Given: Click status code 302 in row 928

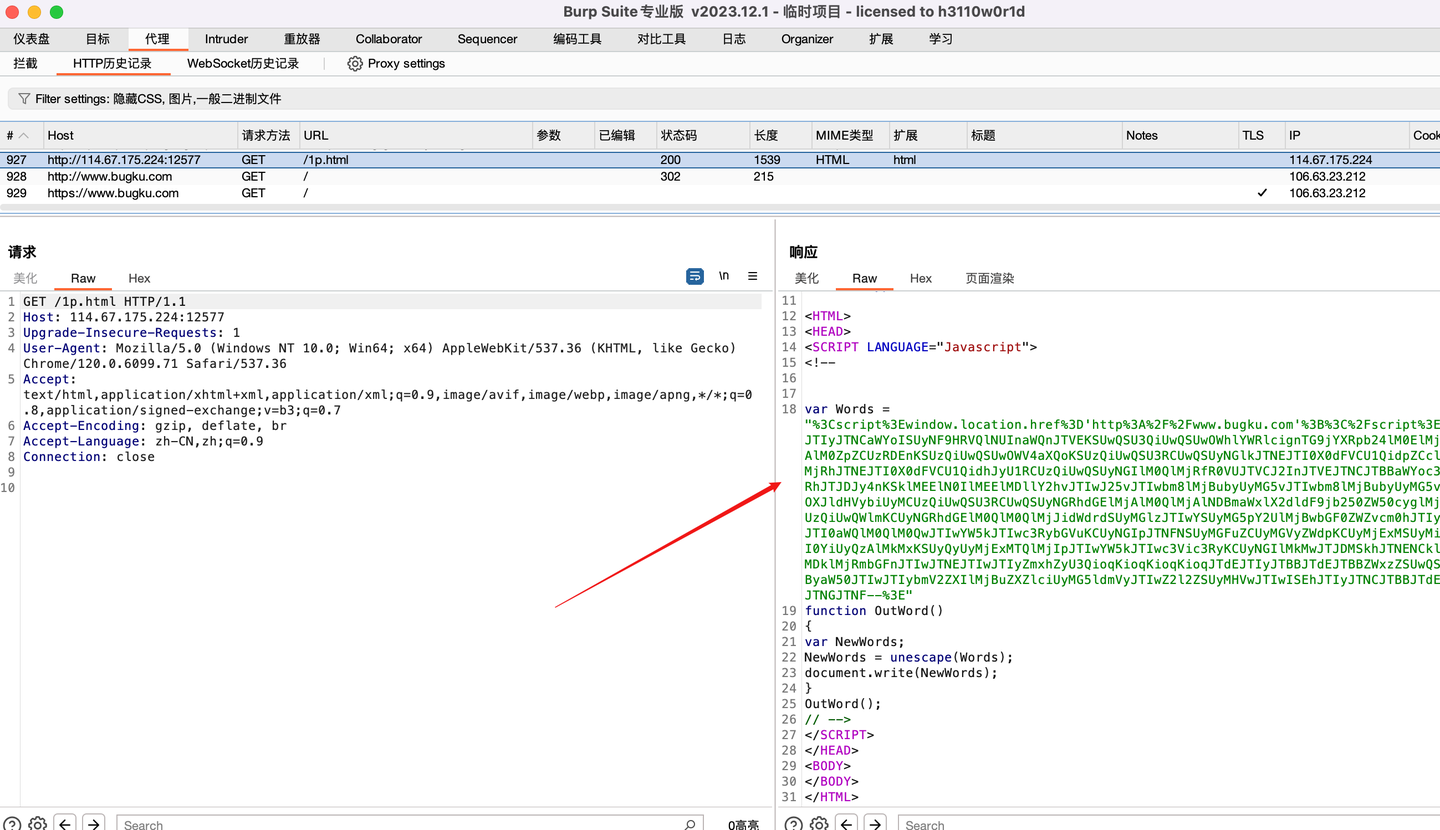Looking at the screenshot, I should pos(670,176).
